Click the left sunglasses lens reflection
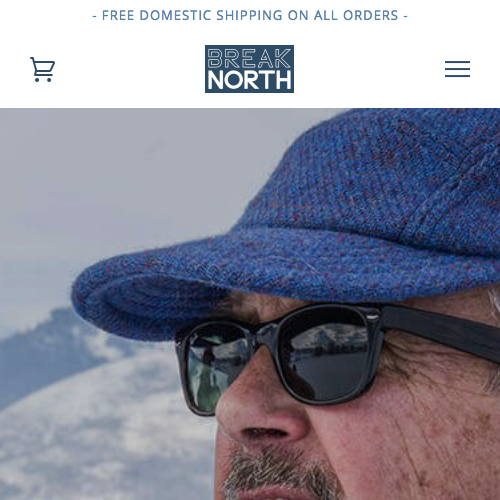Screen dimensions: 500x500 coord(213,367)
